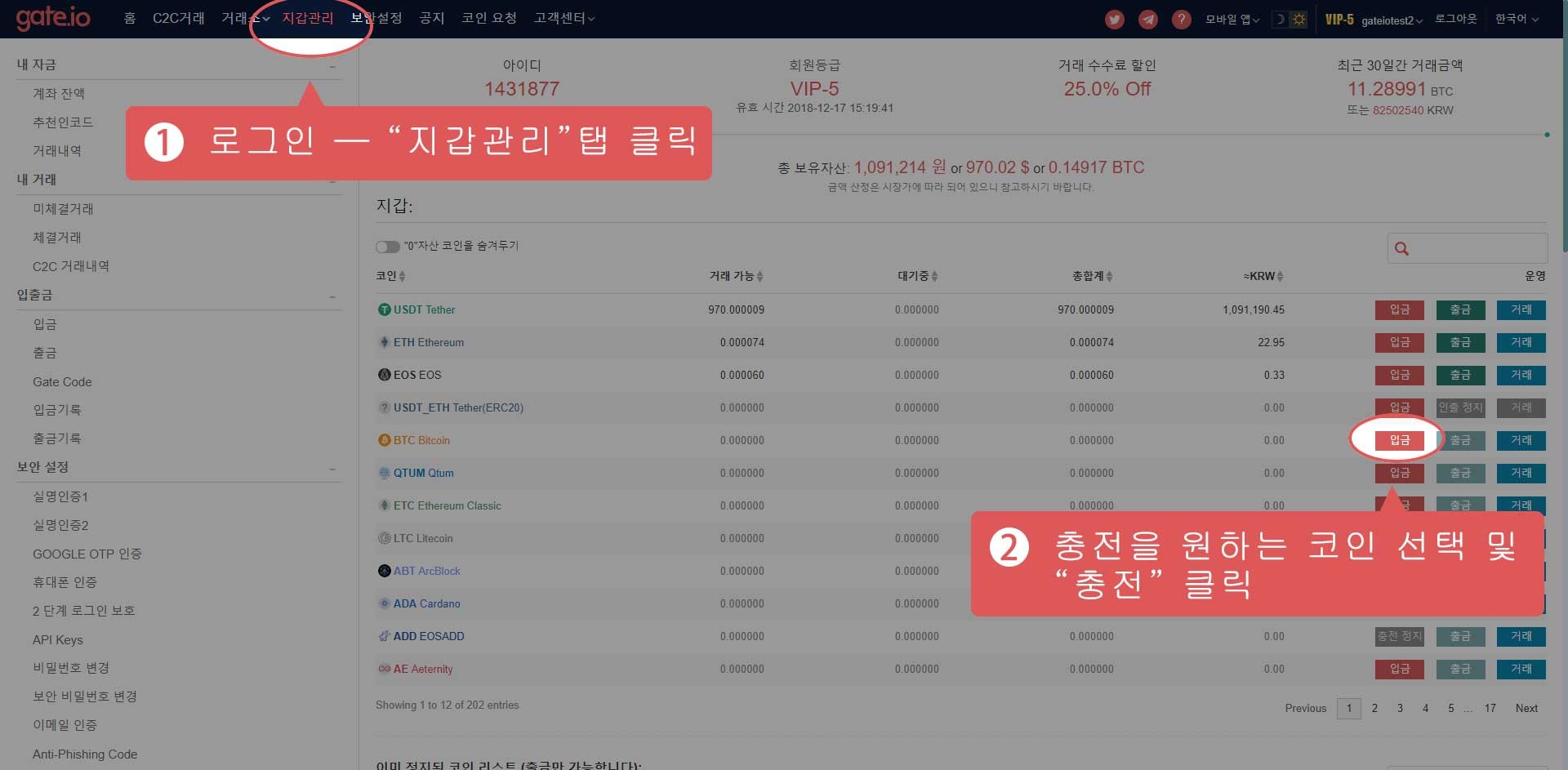The width and height of the screenshot is (1568, 770).
Task: Switch to light mode with sun icon
Action: pos(1298,19)
